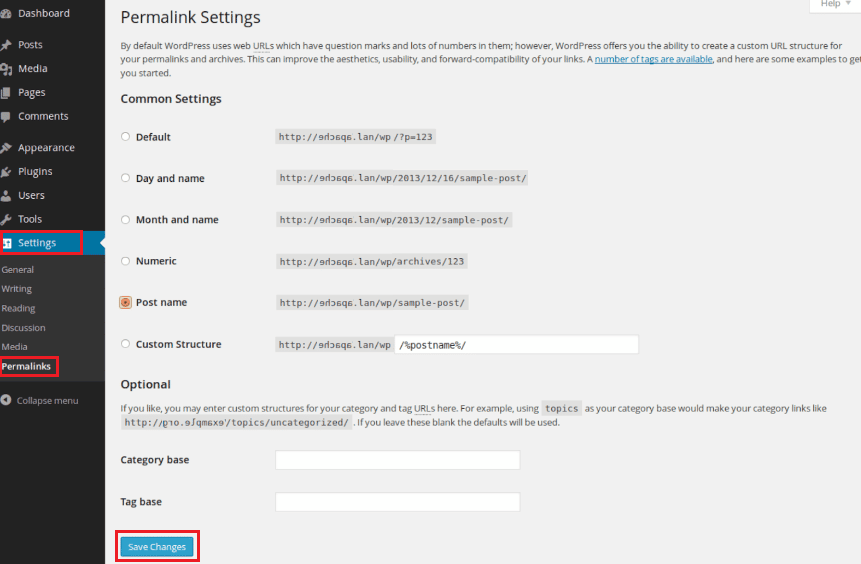
Task: Open the Appearance menu
Action: click(x=46, y=148)
